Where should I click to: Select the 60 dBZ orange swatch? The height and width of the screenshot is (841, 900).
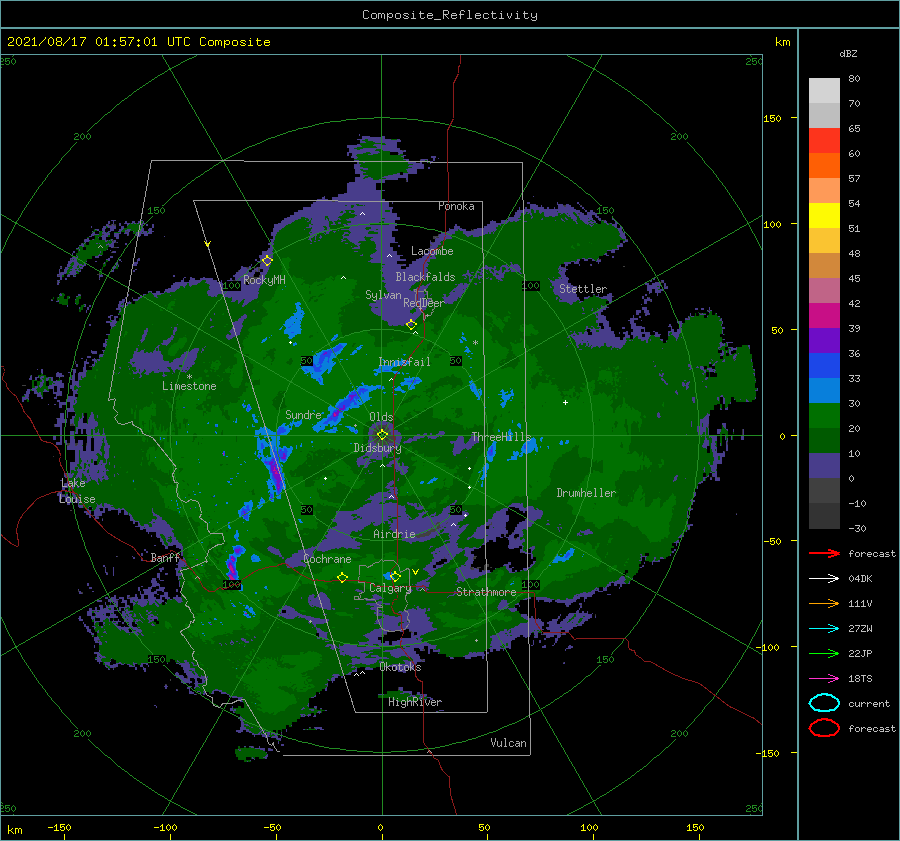824,165
